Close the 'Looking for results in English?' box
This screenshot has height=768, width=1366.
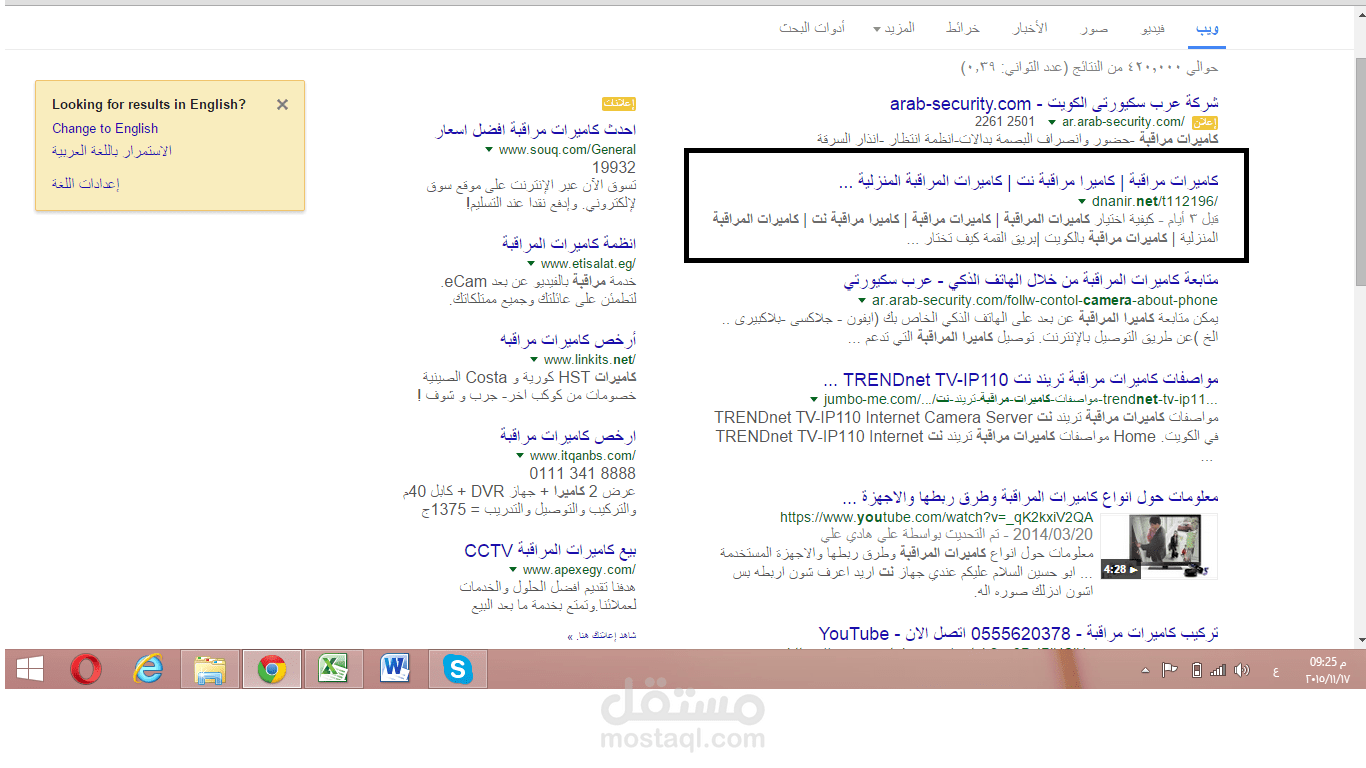(x=282, y=104)
